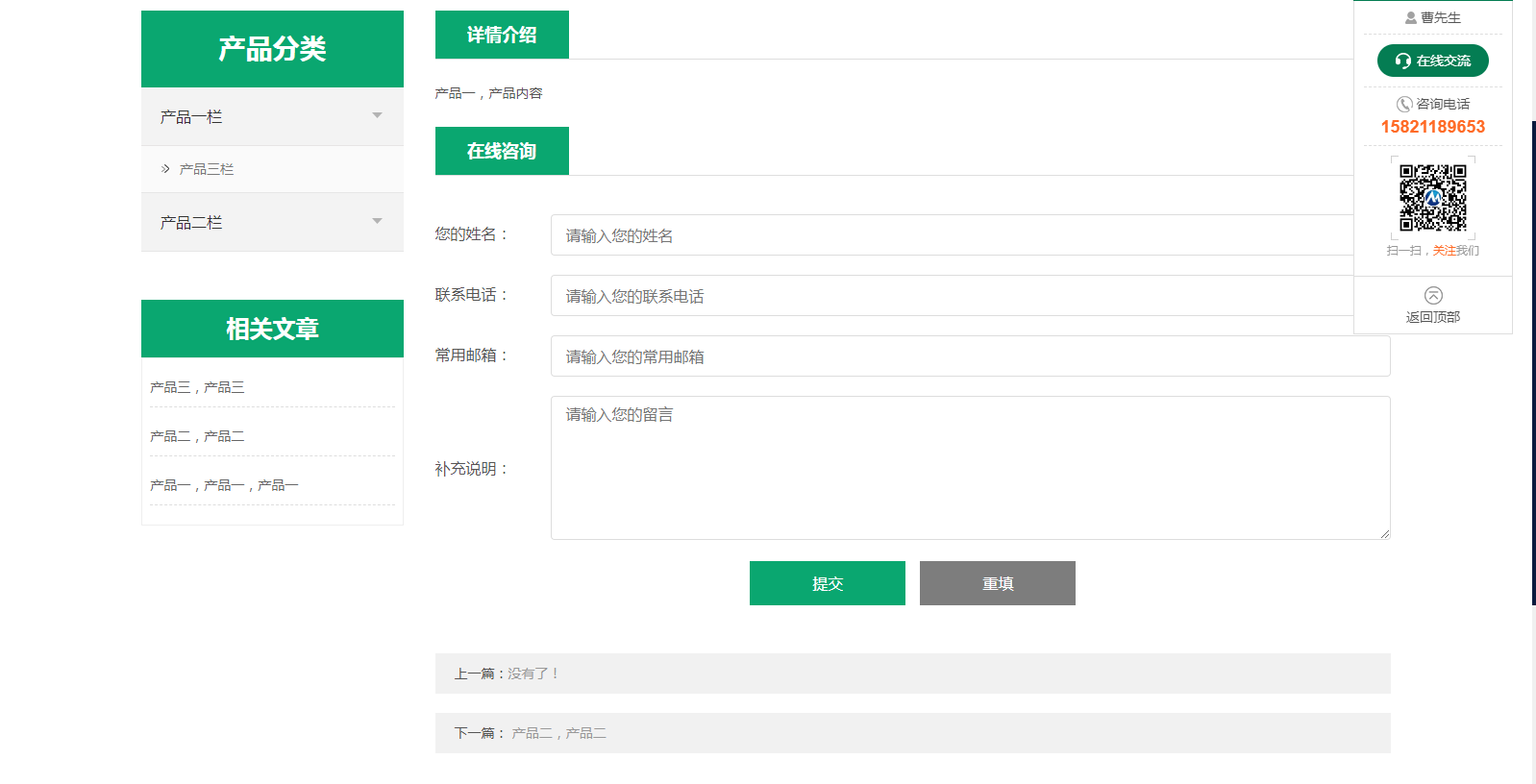Click the chevron icon beside 产品三栏

coord(165,169)
